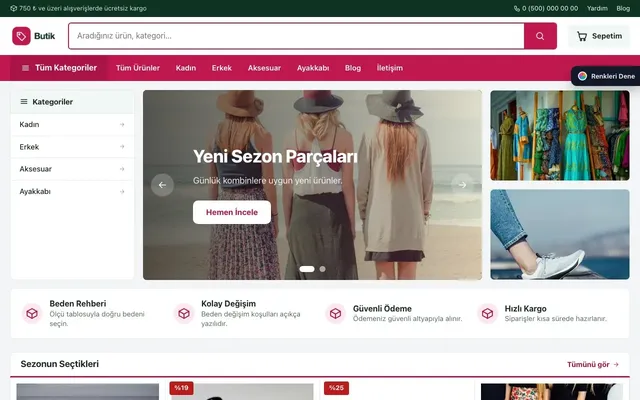Open the Renkleri Dene color panel
The image size is (640, 400).
click(x=606, y=76)
